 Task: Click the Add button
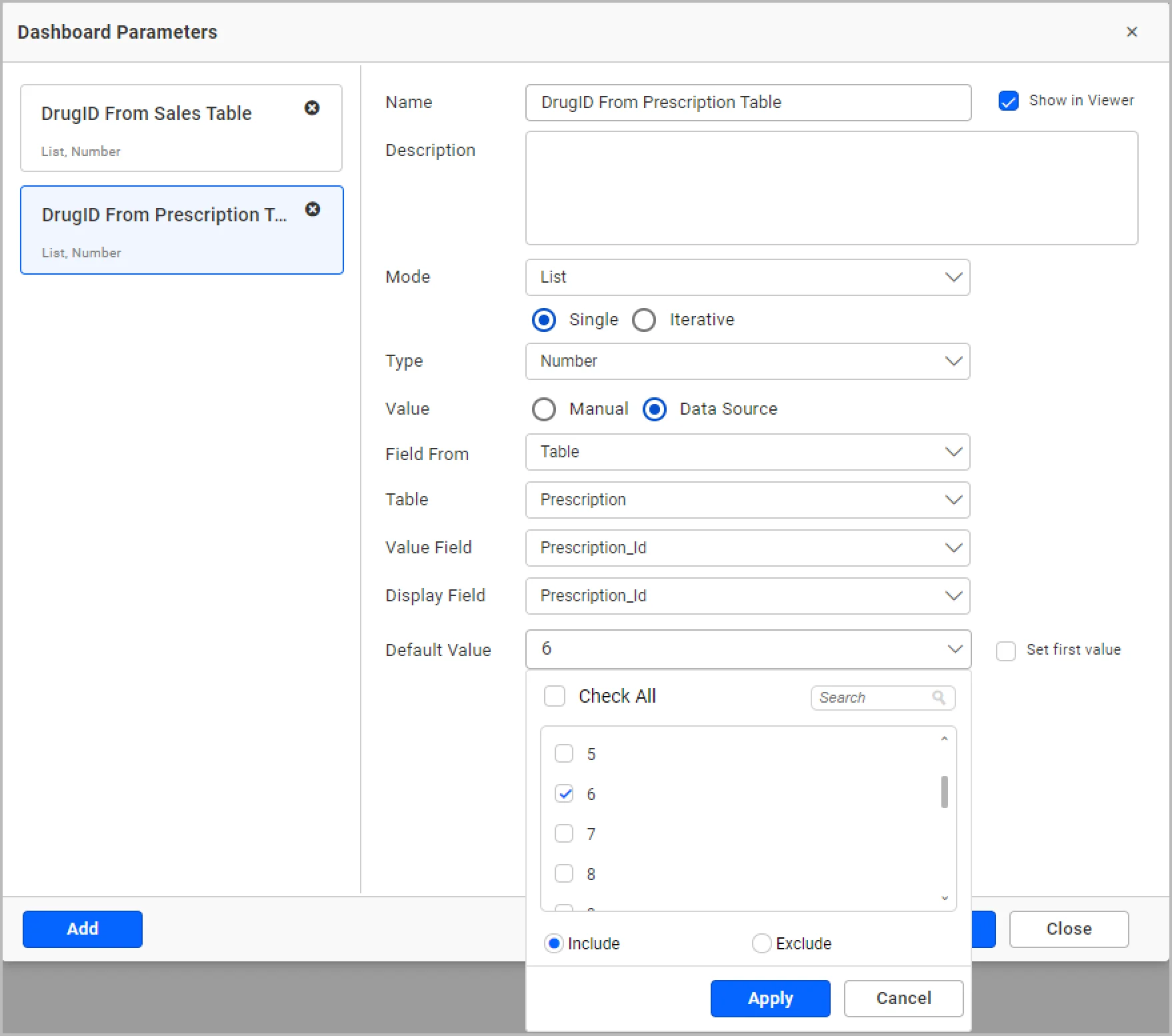[x=83, y=929]
